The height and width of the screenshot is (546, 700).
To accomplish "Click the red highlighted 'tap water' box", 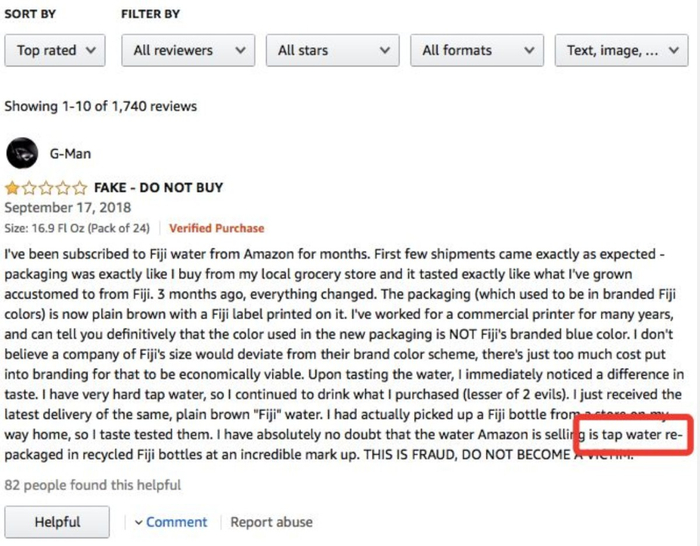I will (x=633, y=436).
